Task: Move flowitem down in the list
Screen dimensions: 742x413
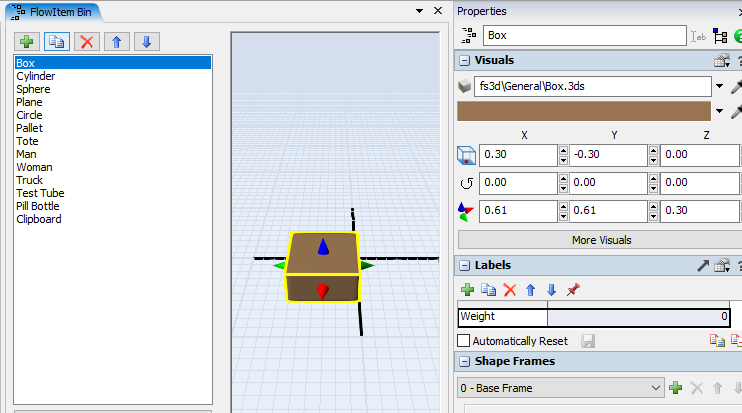Action: click(146, 41)
